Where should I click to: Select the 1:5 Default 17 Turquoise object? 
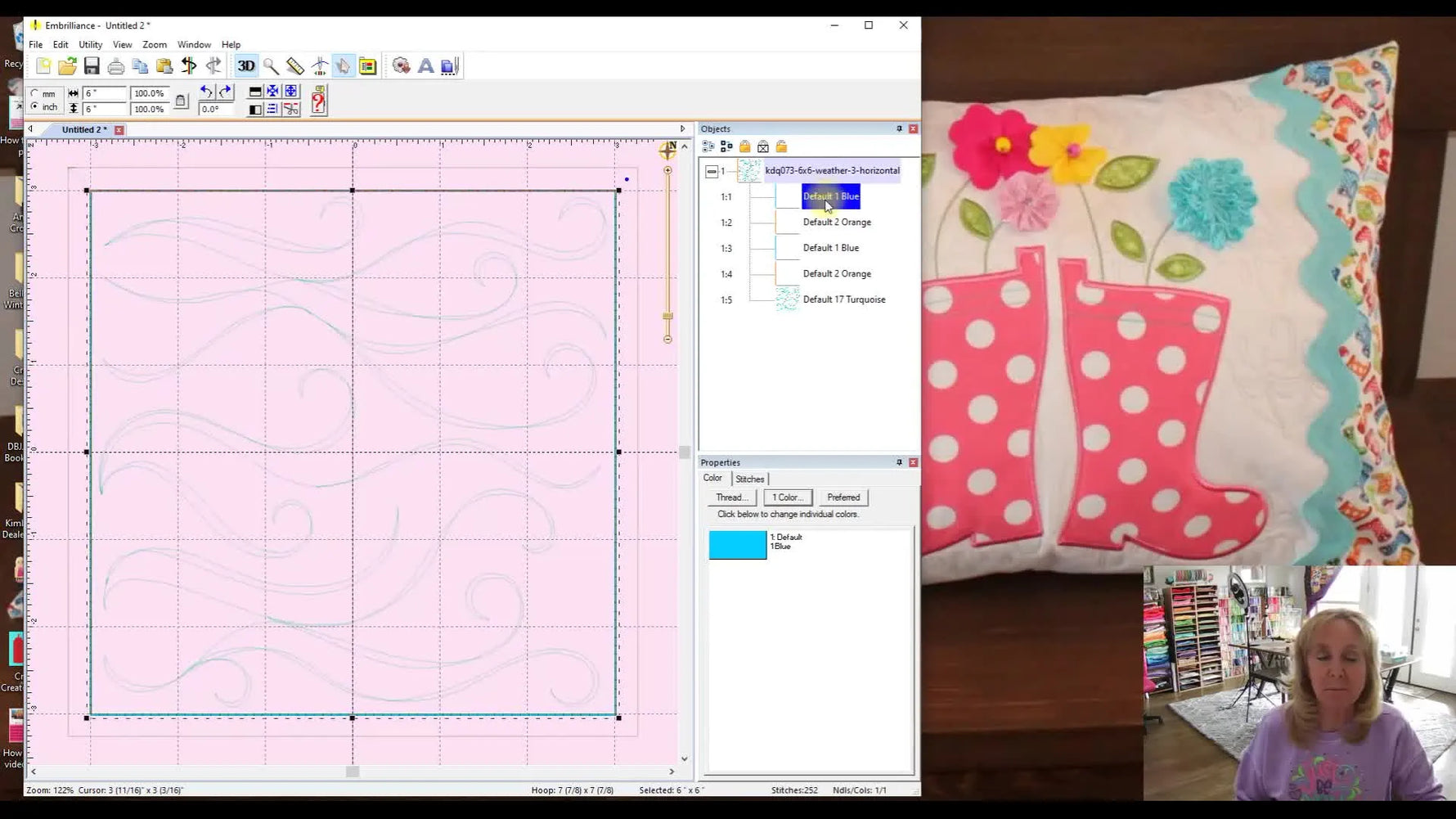[x=844, y=299]
